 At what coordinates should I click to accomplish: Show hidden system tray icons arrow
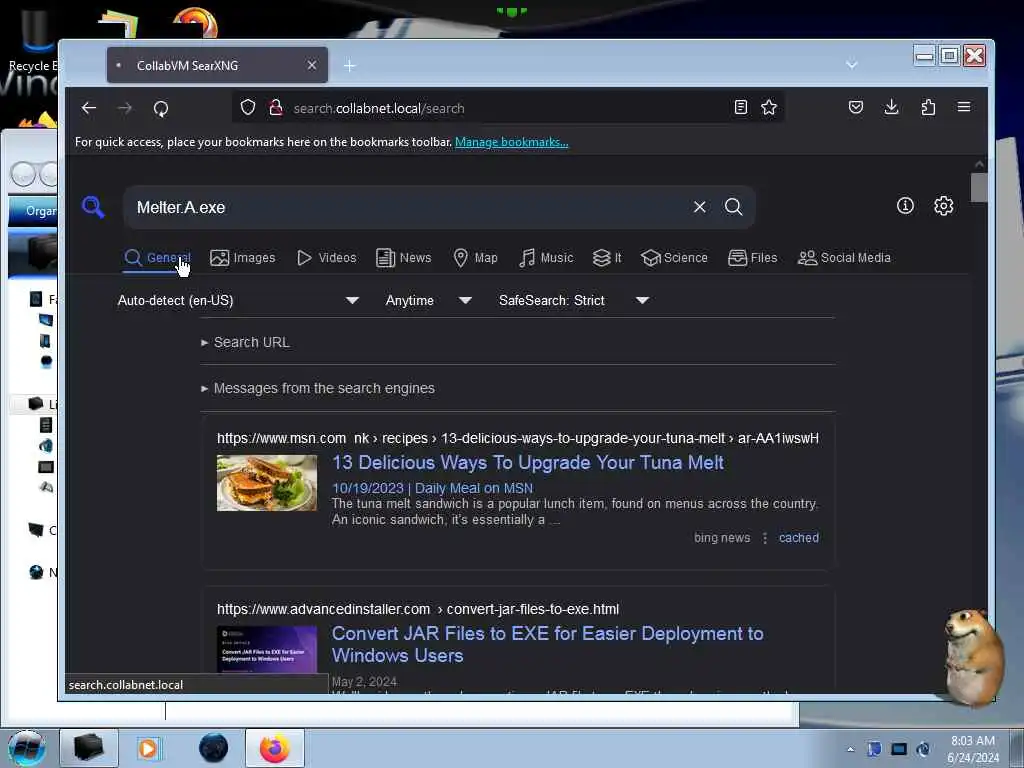(850, 749)
